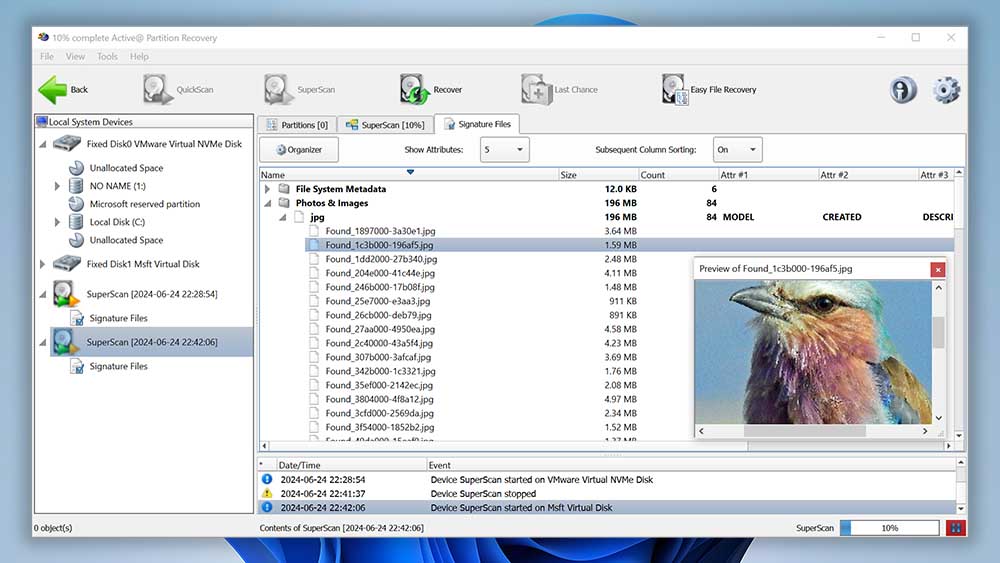Screen dimensions: 1000x563
Task: Click the preview's vertical scrollbar thumb
Action: (938, 332)
